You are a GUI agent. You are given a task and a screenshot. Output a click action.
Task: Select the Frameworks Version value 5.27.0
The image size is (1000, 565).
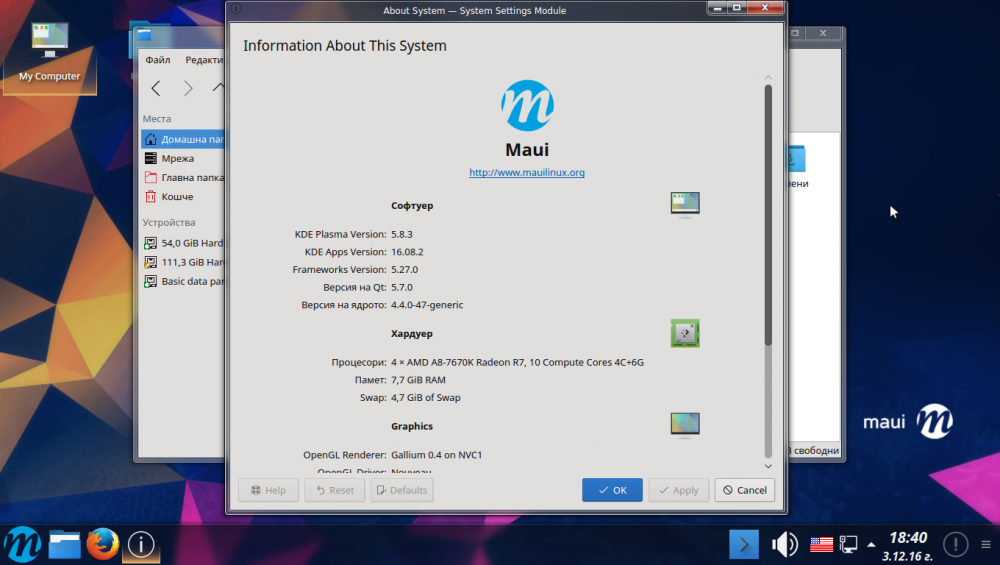[x=404, y=269]
